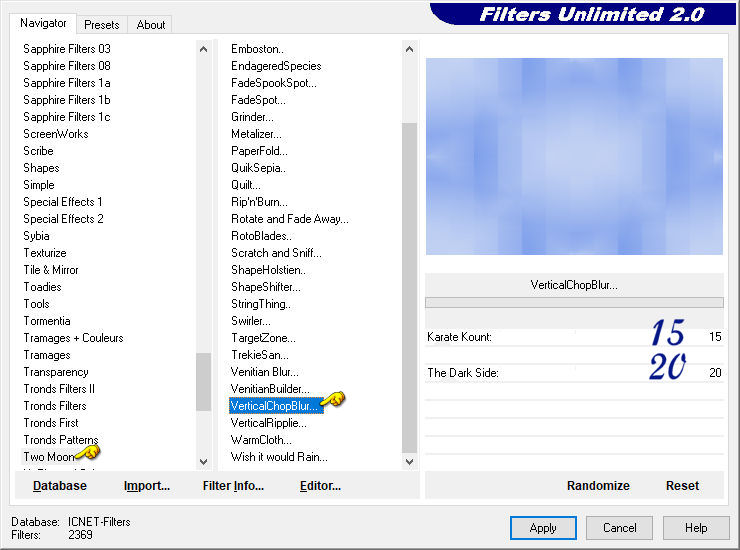Screen dimensions: 740x550
Task: Select Rotate and Fade Away... filter
Action: point(290,219)
